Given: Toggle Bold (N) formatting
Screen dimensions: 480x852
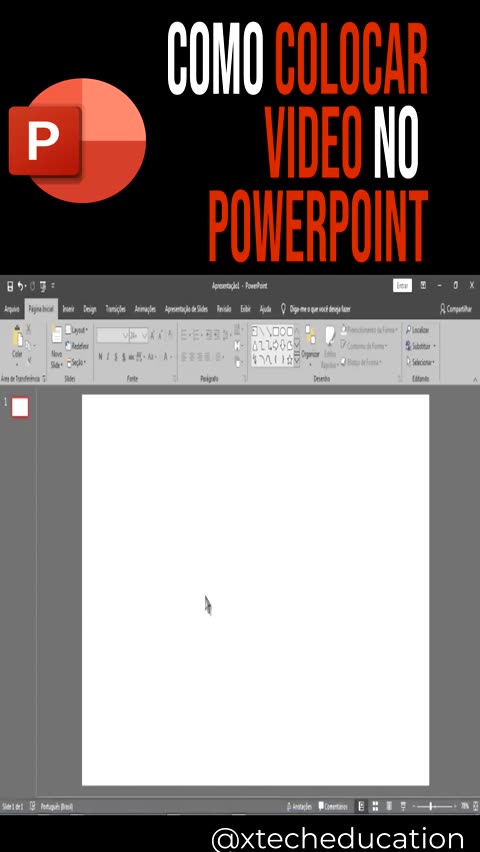Looking at the screenshot, I should click(x=100, y=357).
